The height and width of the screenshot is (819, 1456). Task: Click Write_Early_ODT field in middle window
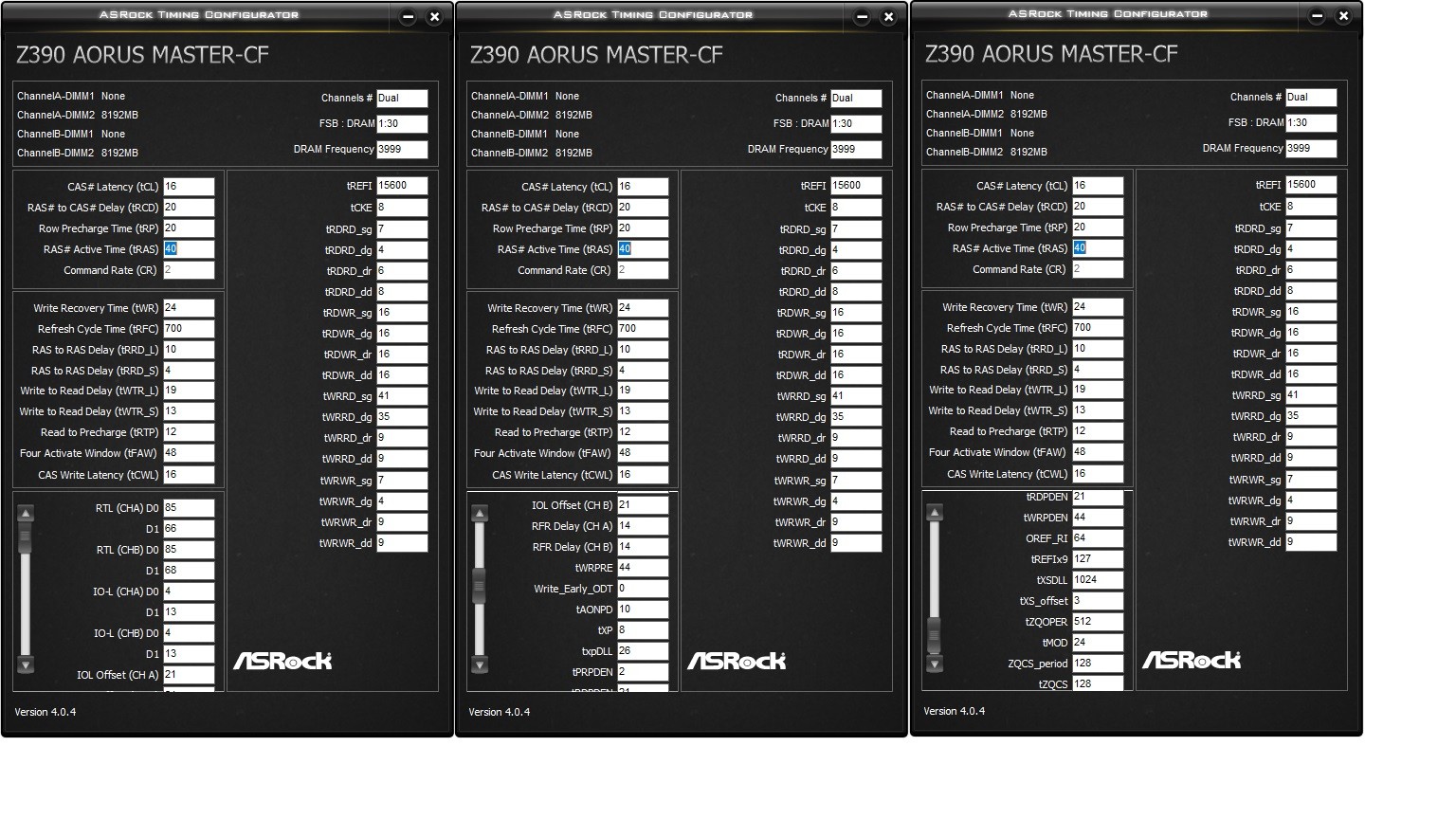643,589
